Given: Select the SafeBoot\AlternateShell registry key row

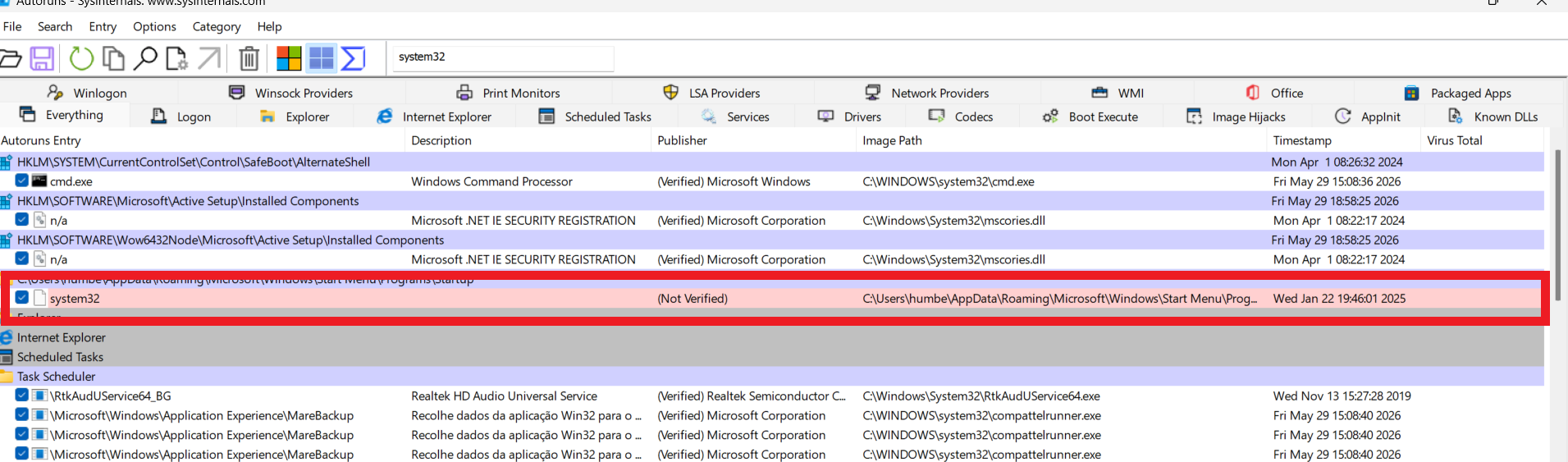Looking at the screenshot, I should click(x=771, y=162).
